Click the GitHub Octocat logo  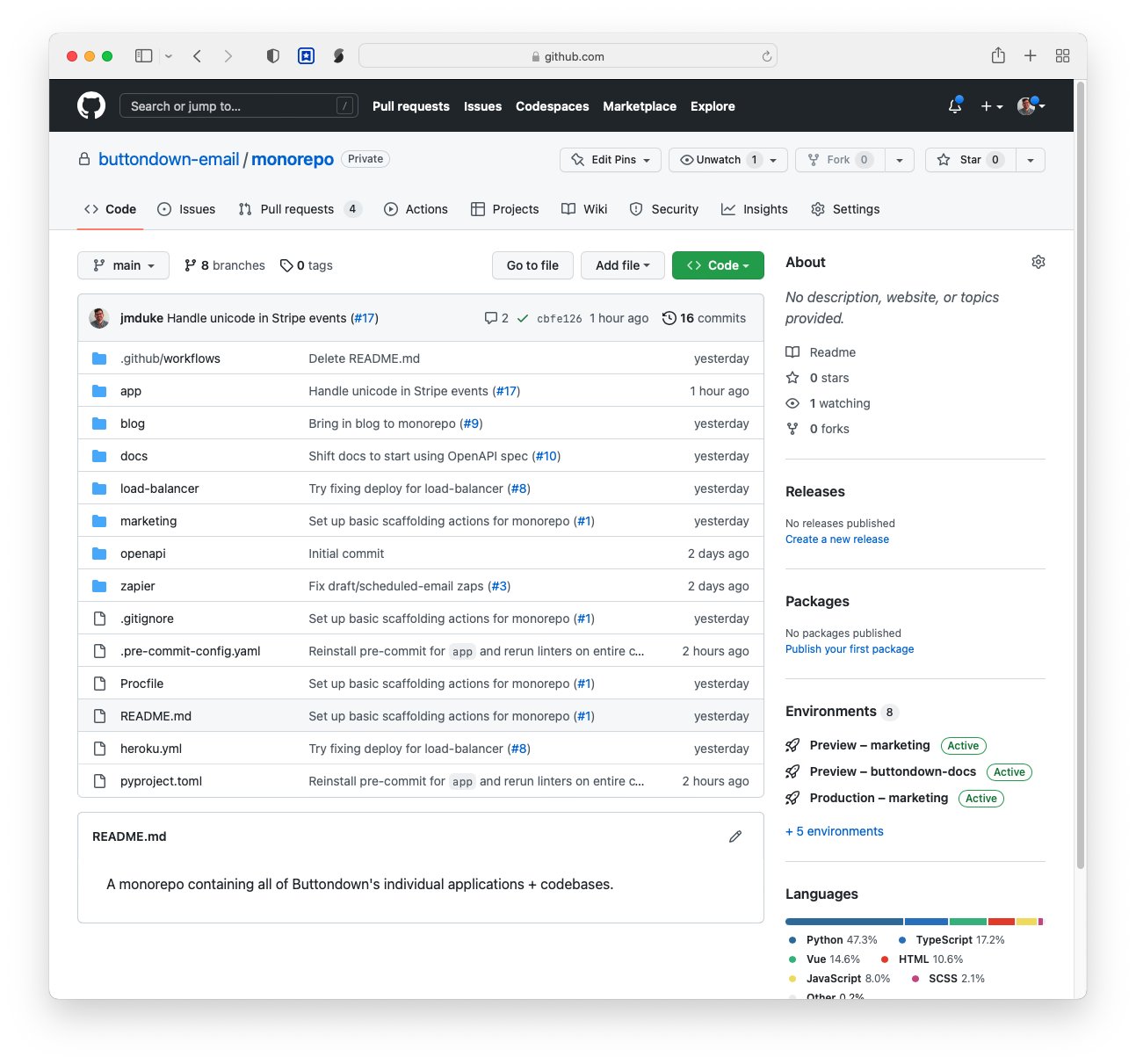pyautogui.click(x=91, y=106)
